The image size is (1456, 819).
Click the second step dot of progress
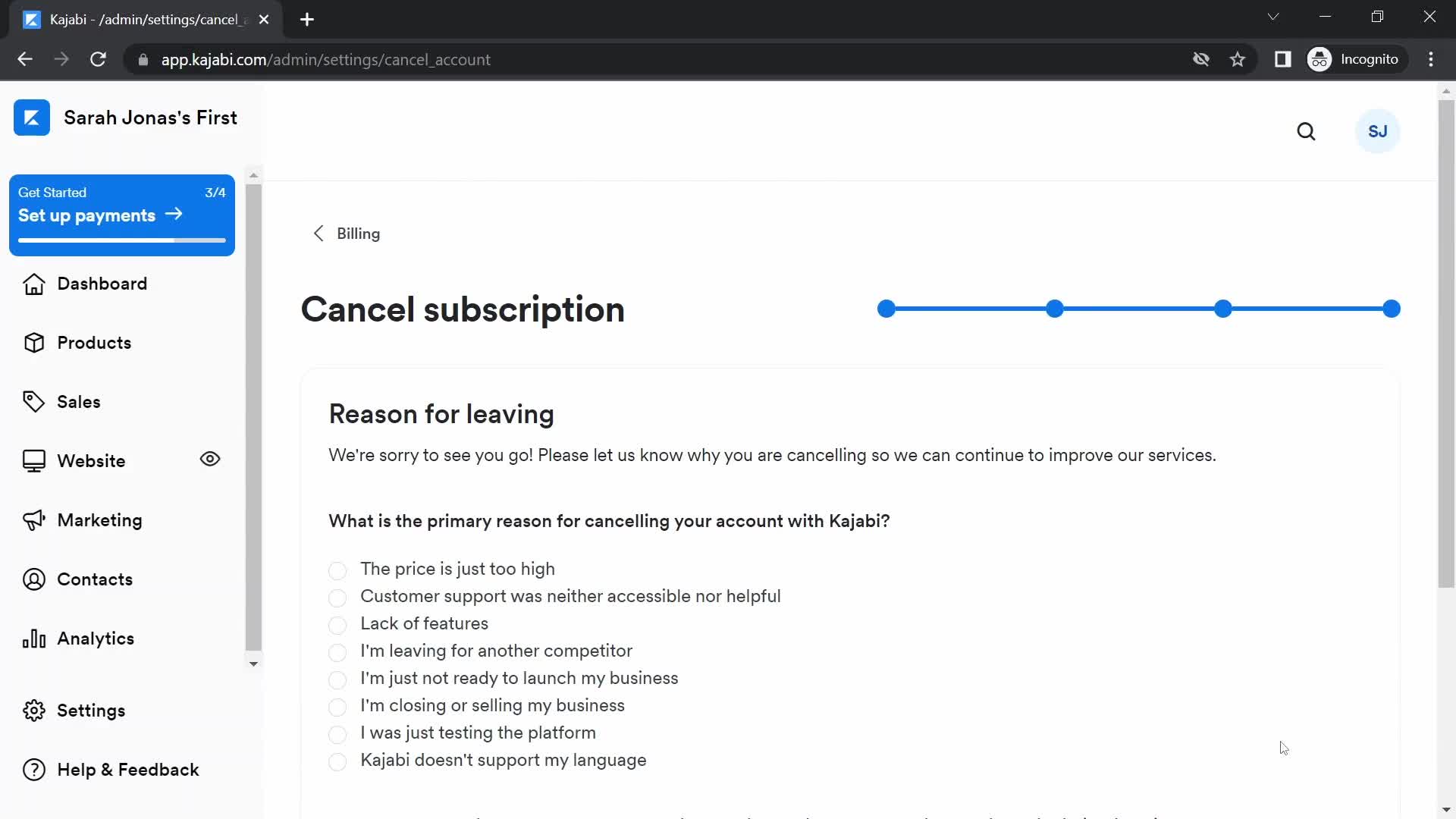pos(1054,309)
